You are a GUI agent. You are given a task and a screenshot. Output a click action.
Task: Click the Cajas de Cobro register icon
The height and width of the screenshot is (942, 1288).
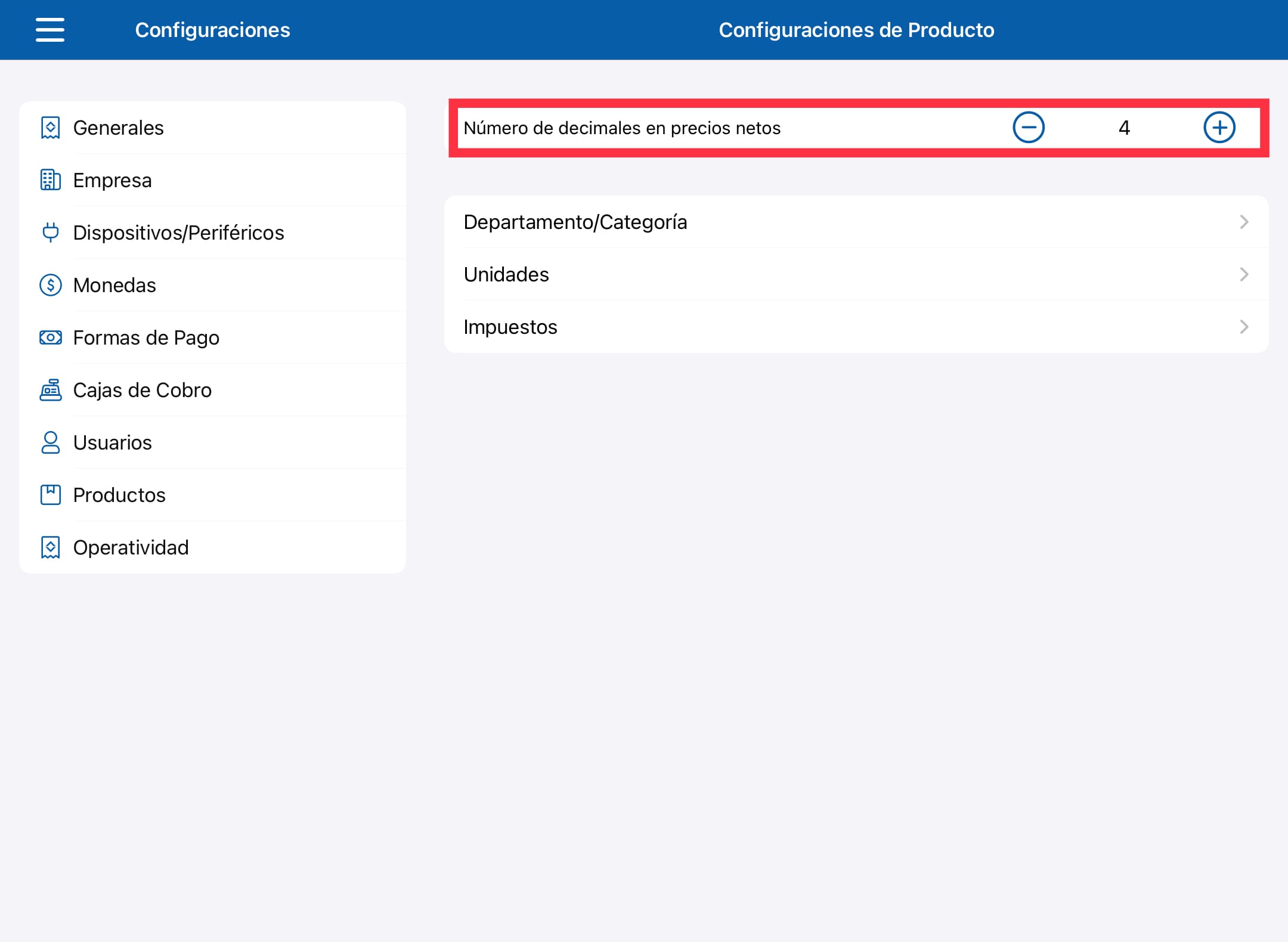[51, 390]
